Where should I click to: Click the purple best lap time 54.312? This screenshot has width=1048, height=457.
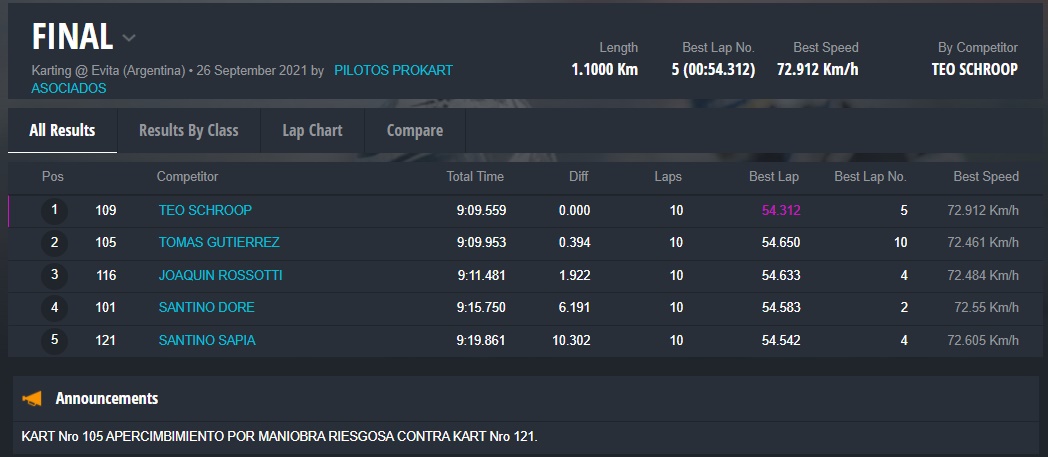point(780,210)
